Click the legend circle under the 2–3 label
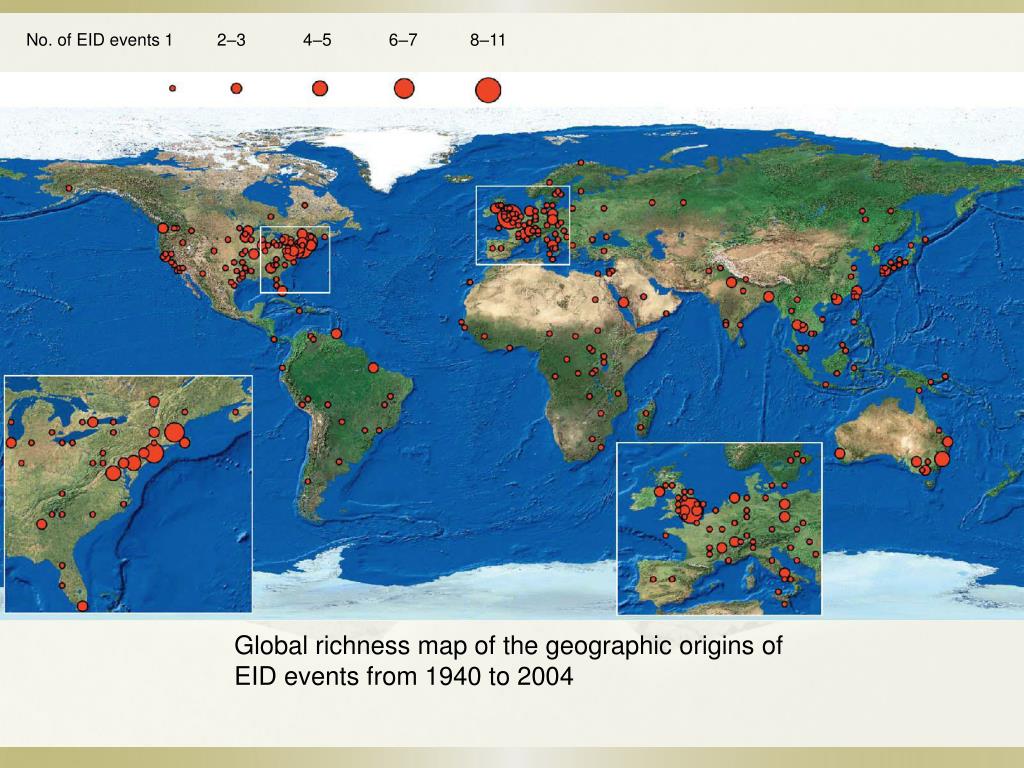1024x768 pixels. (236, 88)
